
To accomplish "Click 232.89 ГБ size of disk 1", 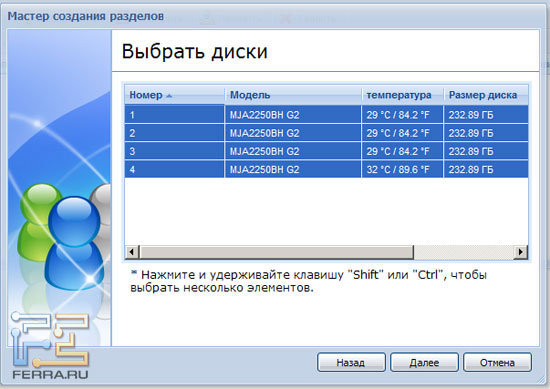I will pos(471,115).
